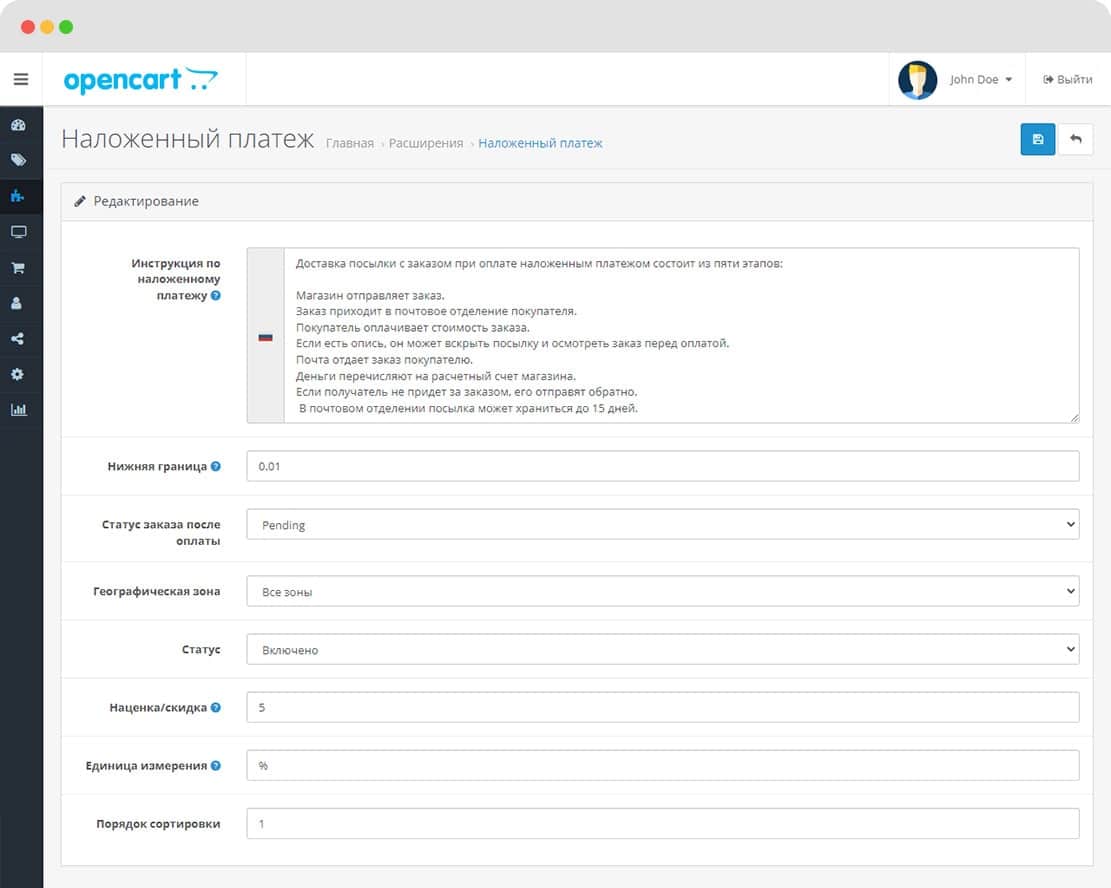This screenshot has width=1111, height=888.
Task: Open the System gear sidebar icon
Action: [x=18, y=373]
